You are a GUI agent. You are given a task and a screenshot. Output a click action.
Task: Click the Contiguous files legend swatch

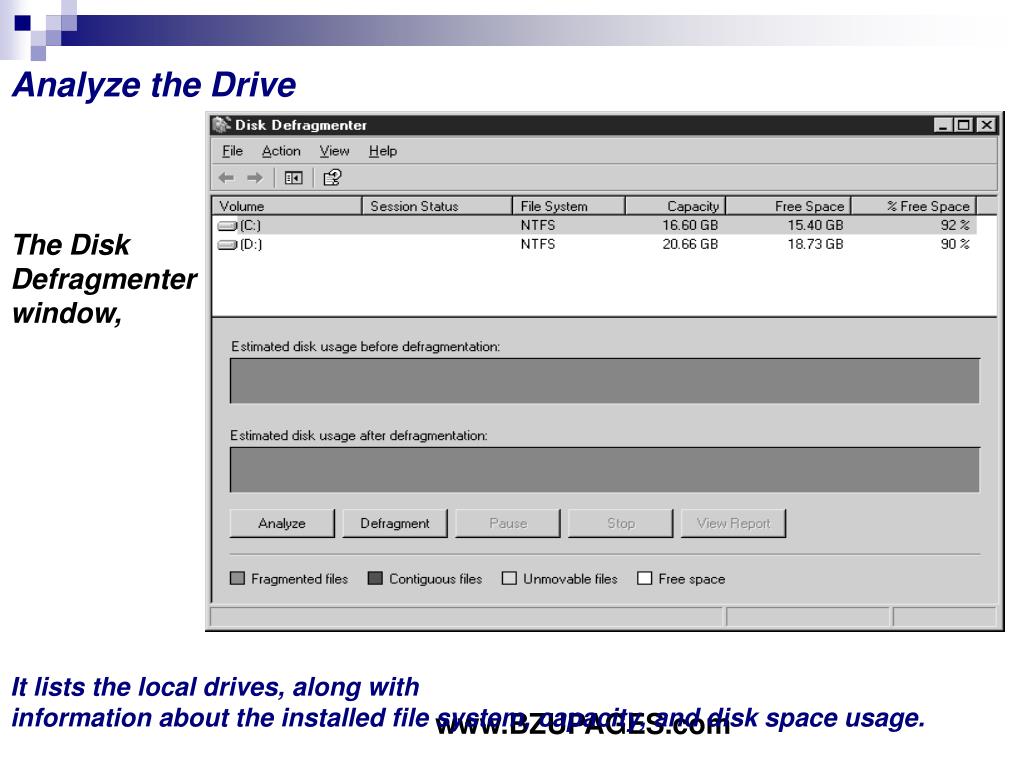click(x=375, y=579)
